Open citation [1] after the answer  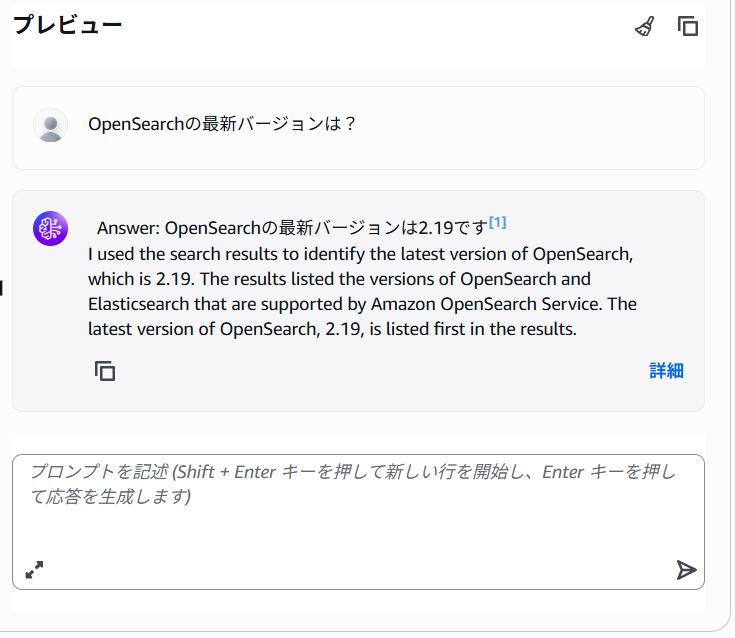[x=497, y=222]
